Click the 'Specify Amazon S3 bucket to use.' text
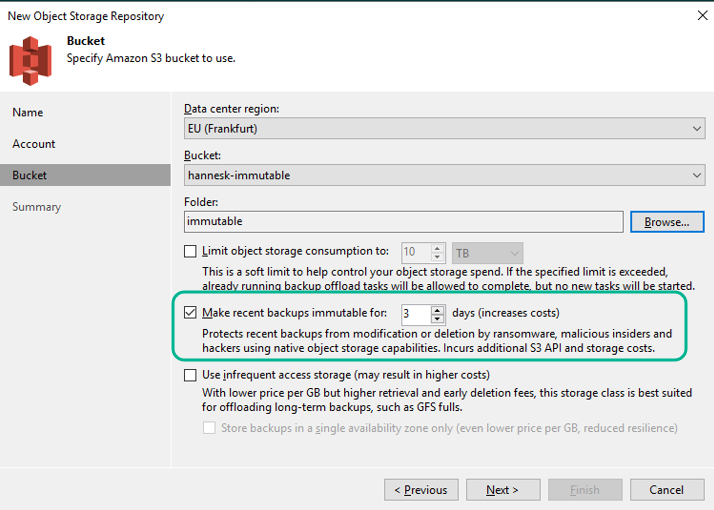The image size is (714, 510). click(x=151, y=58)
